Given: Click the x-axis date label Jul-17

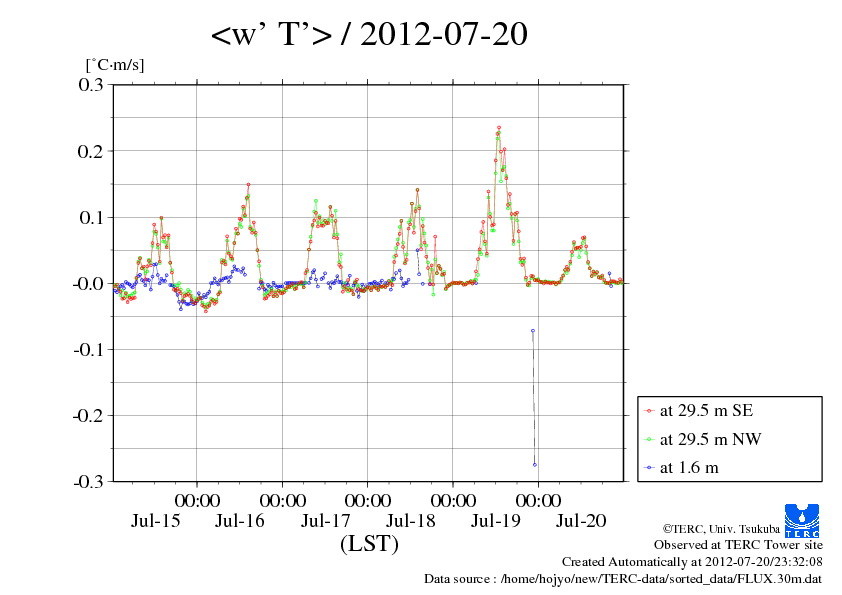Looking at the screenshot, I should click(325, 521).
